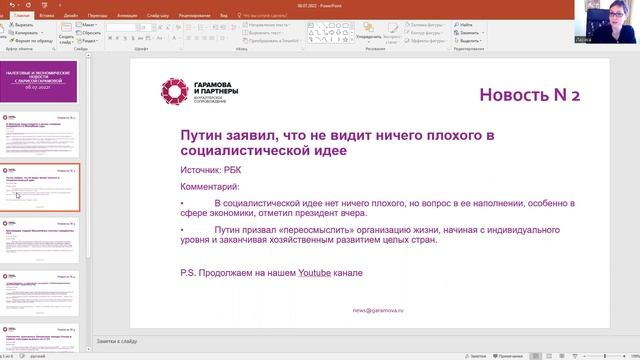Image resolution: width=640 pixels, height=360 pixels.
Task: Select the rectangle shape in shapes gallery
Action: tap(331, 25)
